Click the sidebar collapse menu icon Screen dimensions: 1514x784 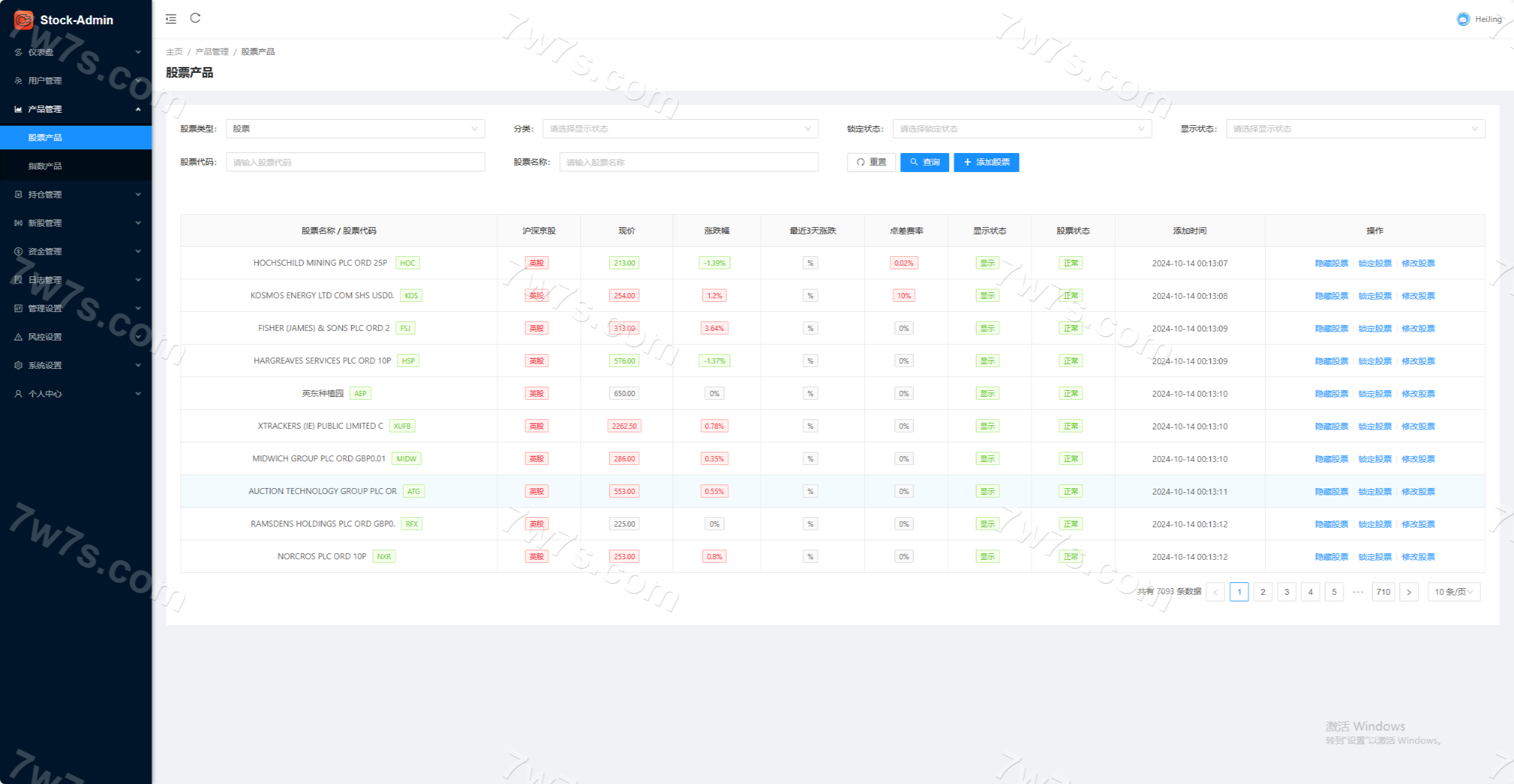tap(171, 19)
